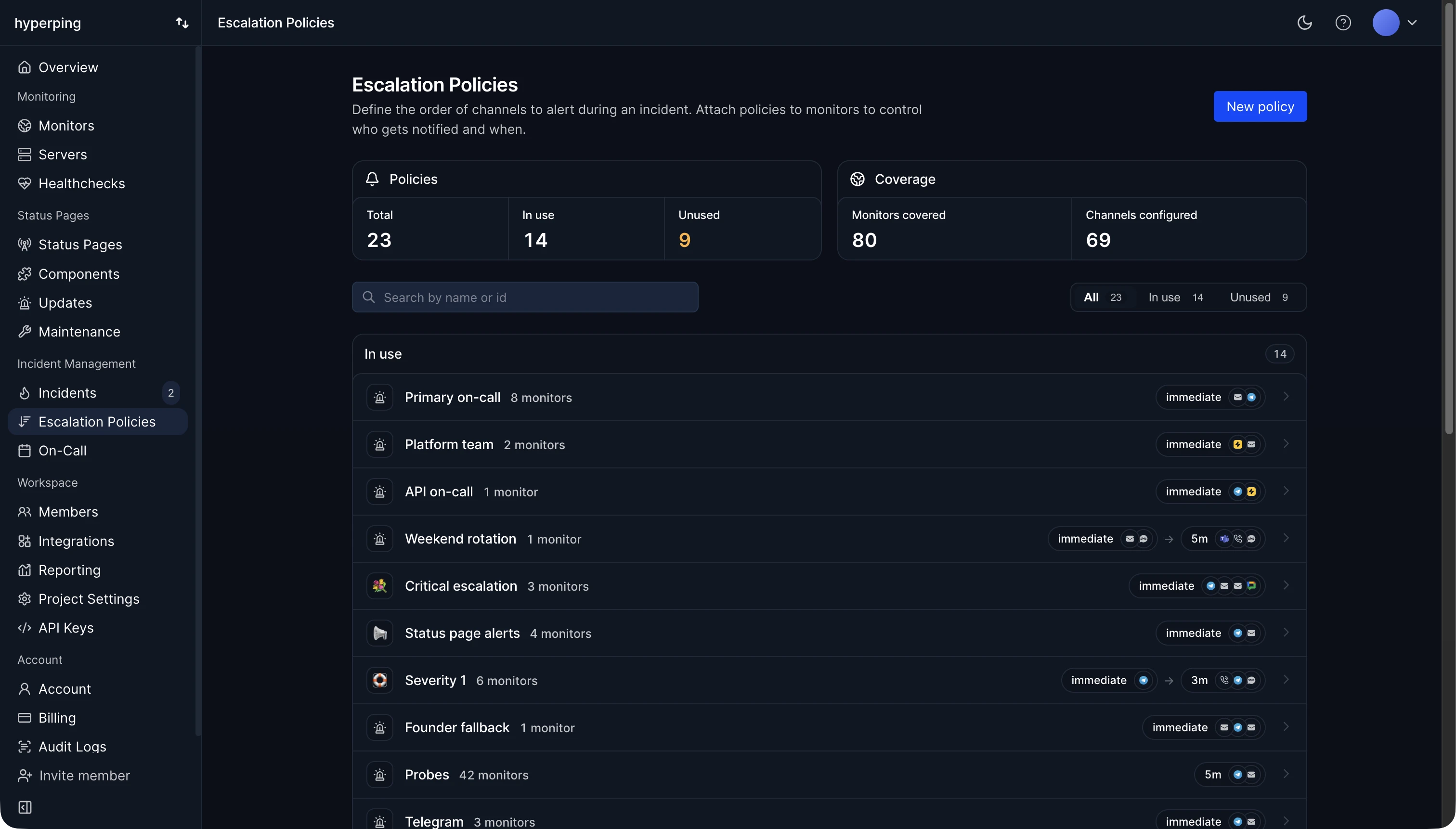Open Severity 1 row chevron
The width and height of the screenshot is (1456, 829).
click(x=1286, y=680)
